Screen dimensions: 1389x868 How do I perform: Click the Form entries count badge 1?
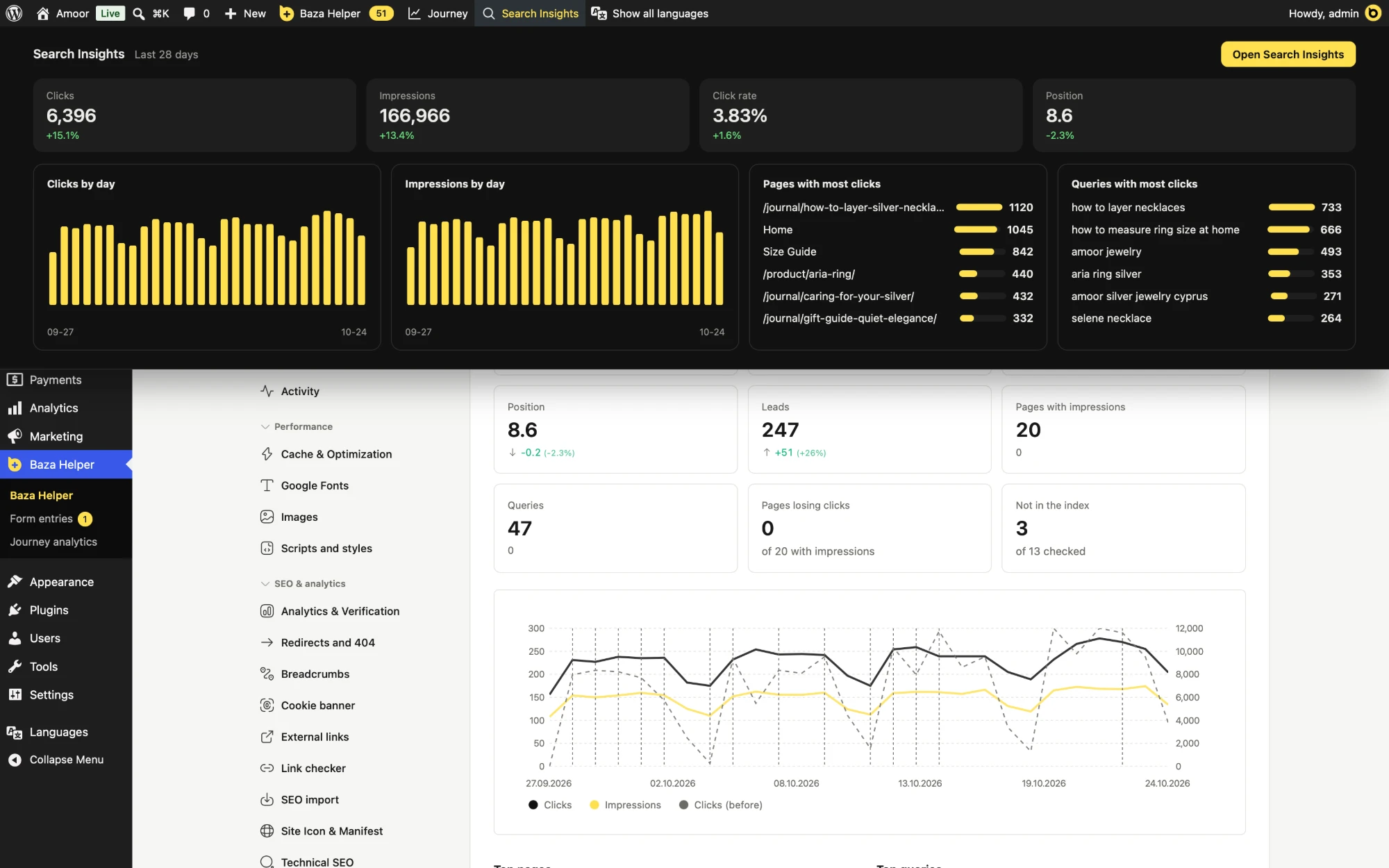coord(85,519)
